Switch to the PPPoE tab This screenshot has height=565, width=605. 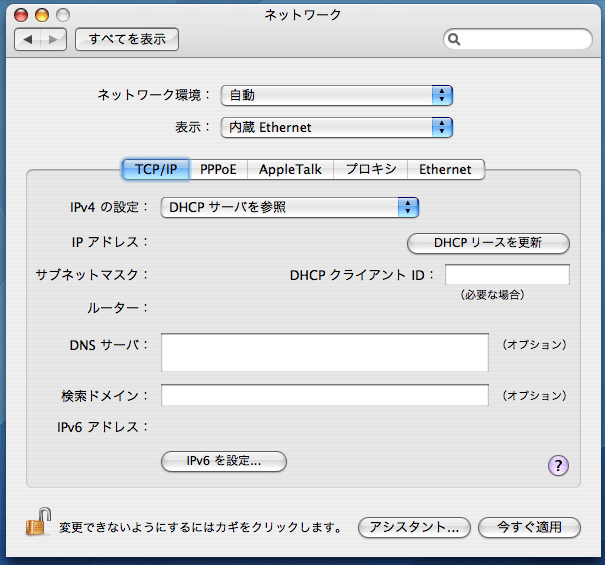point(218,169)
